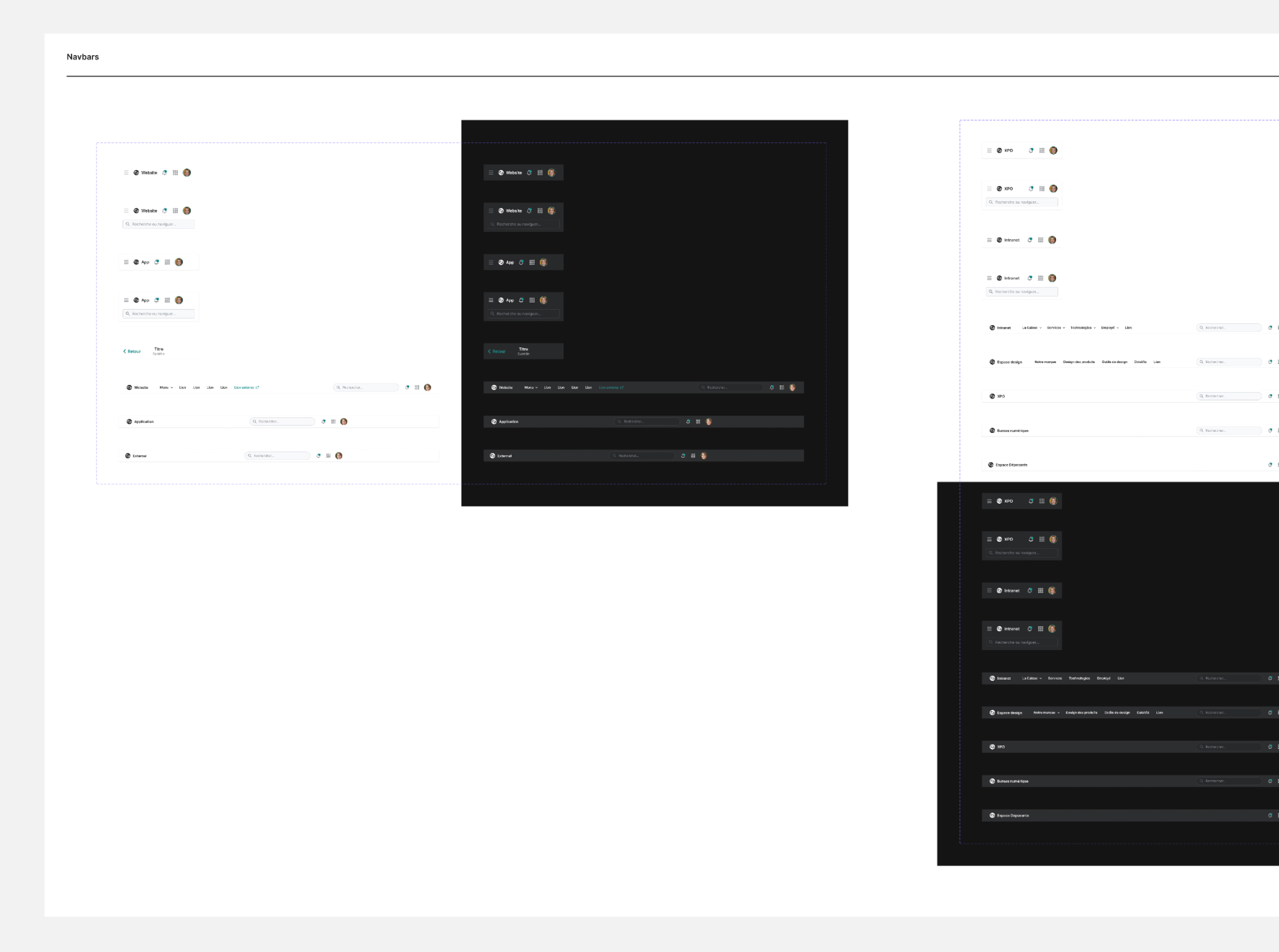
Task: Click 'DataViz' in light Espace design navbar
Action: click(x=1140, y=362)
